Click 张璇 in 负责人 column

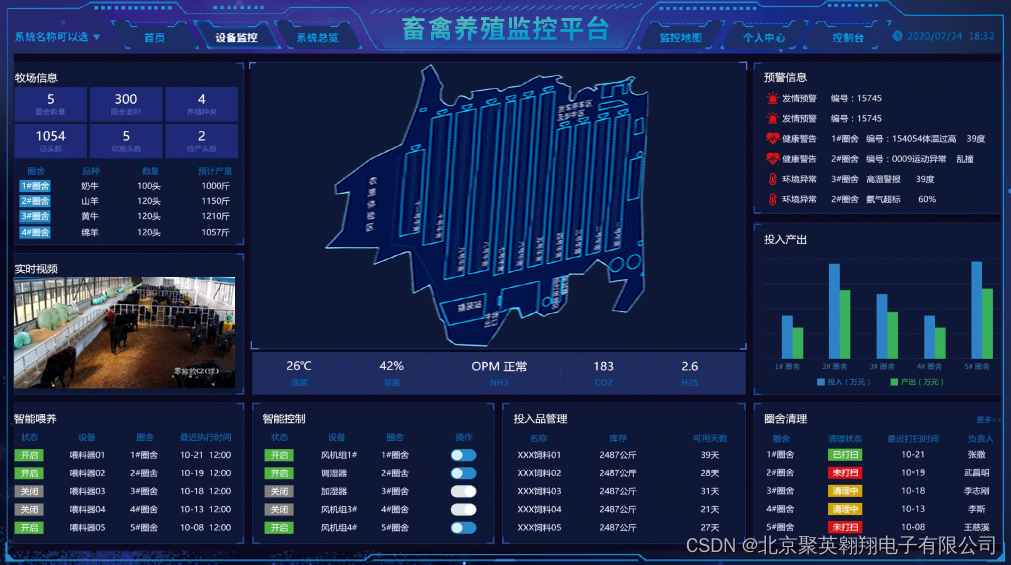pos(976,454)
